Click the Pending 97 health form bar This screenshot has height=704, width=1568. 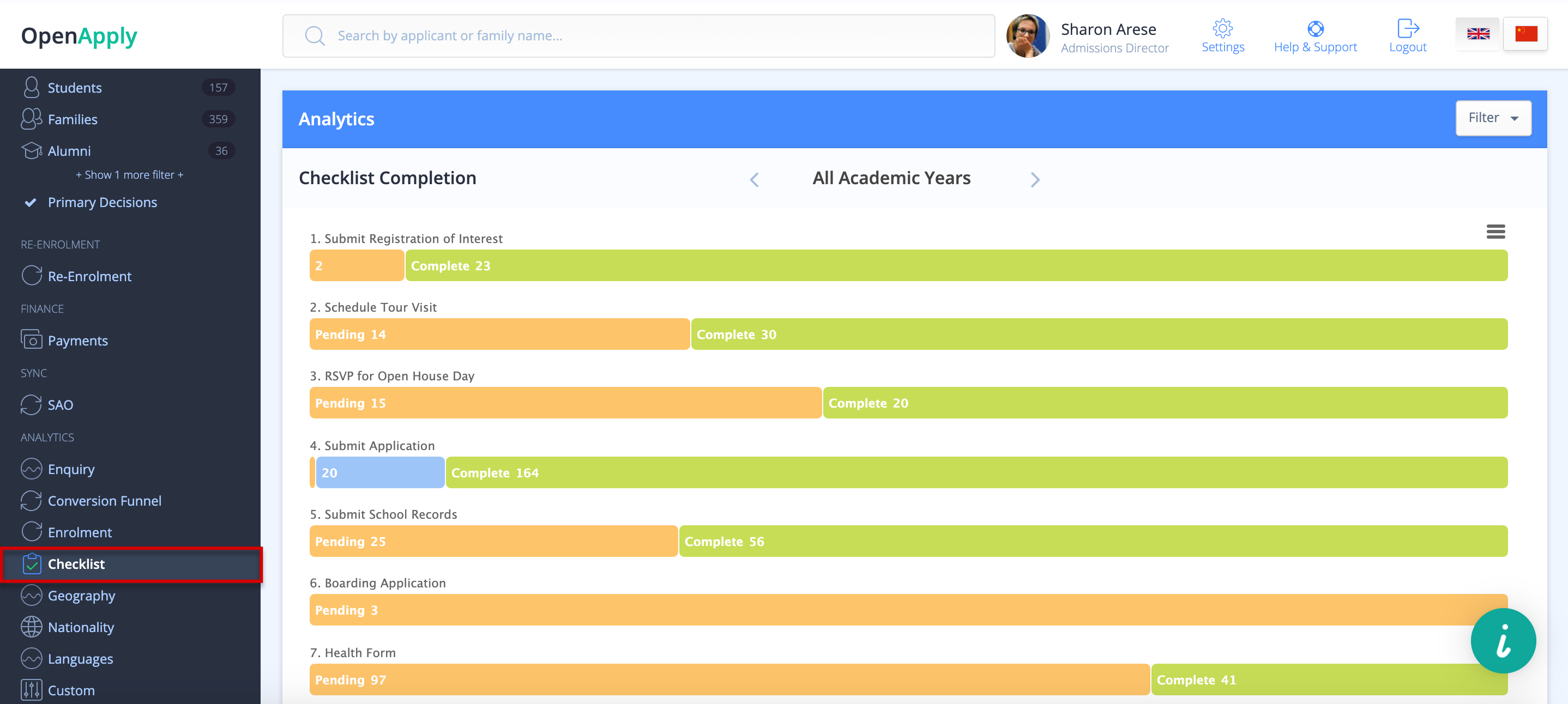click(x=729, y=679)
